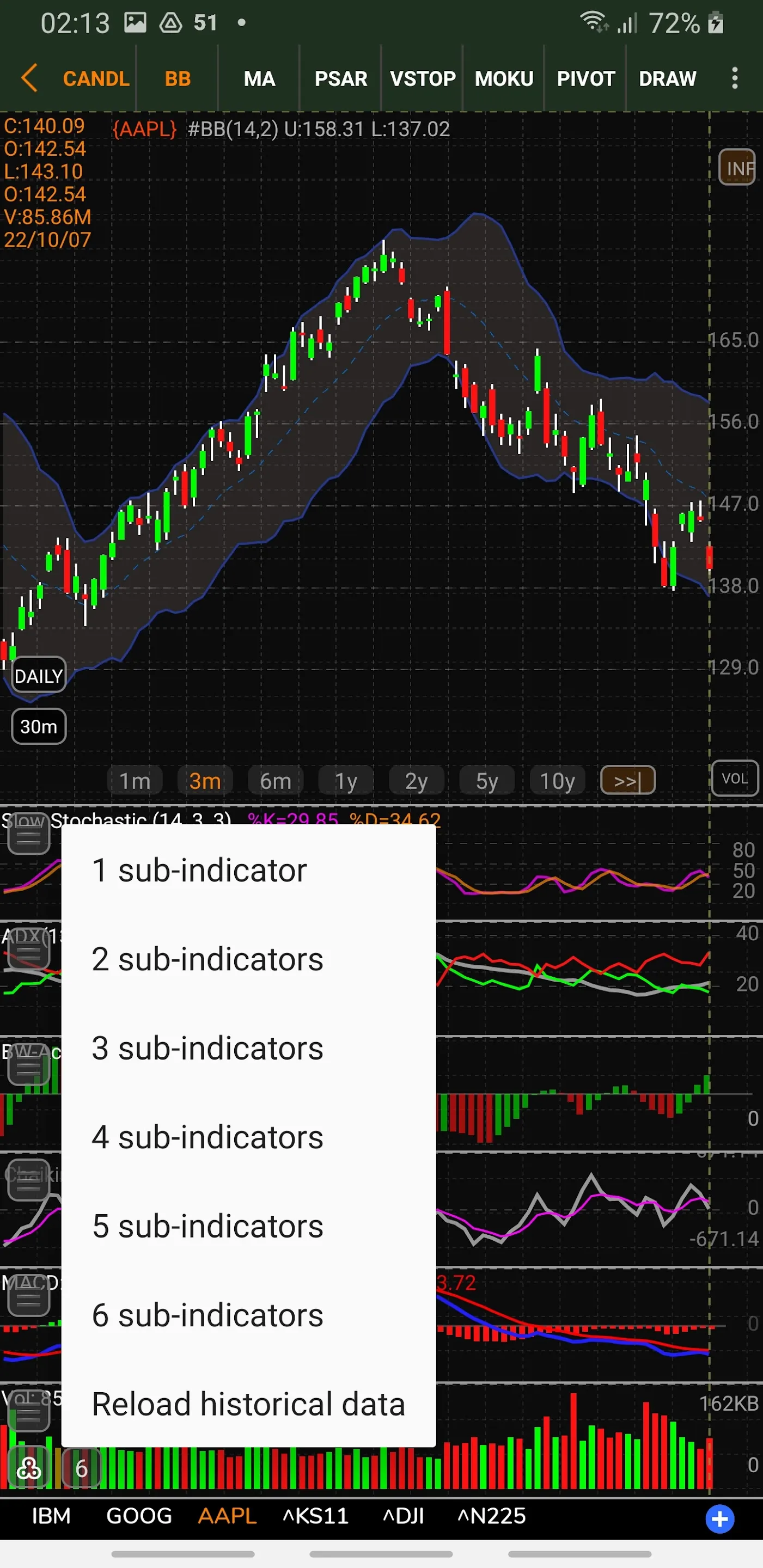Screen dimensions: 763x1568
Task: Choose 3 sub-indicators
Action: [x=248, y=1048]
